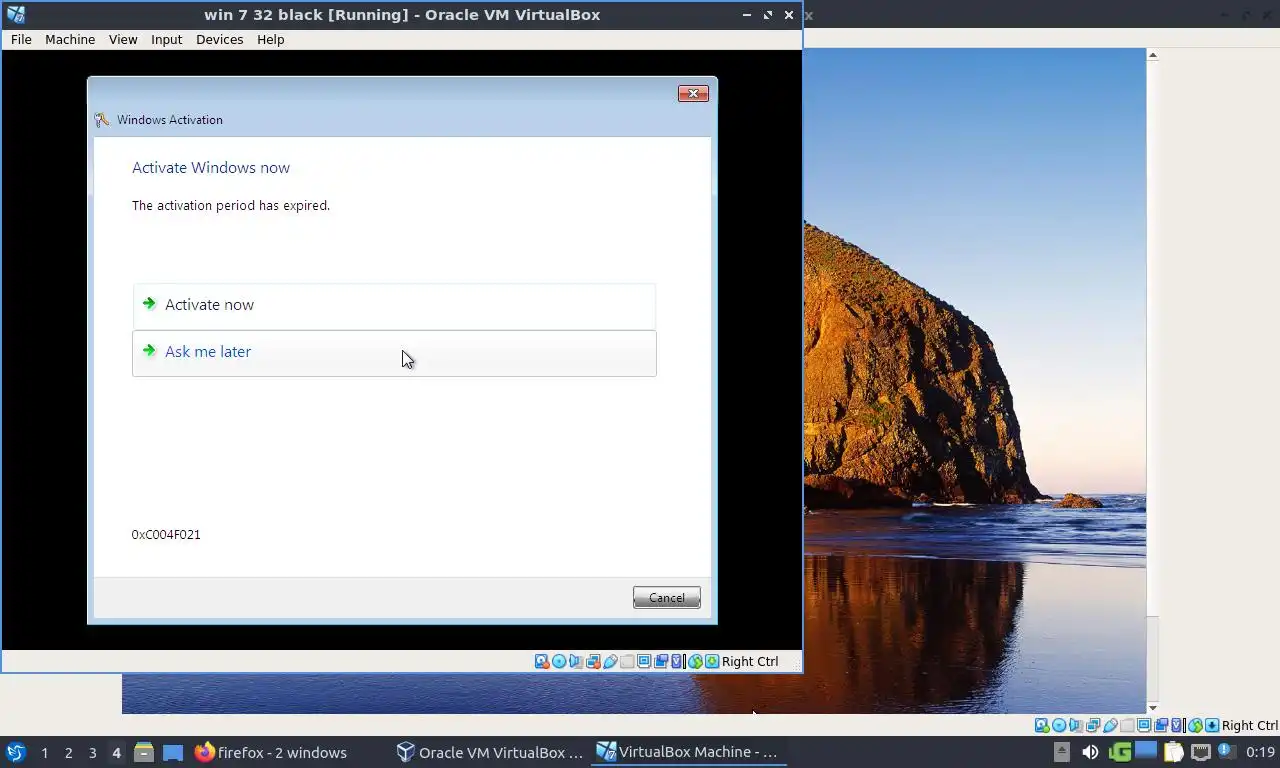
Task: Click USB indicator in background VM window
Action: coord(1110,725)
